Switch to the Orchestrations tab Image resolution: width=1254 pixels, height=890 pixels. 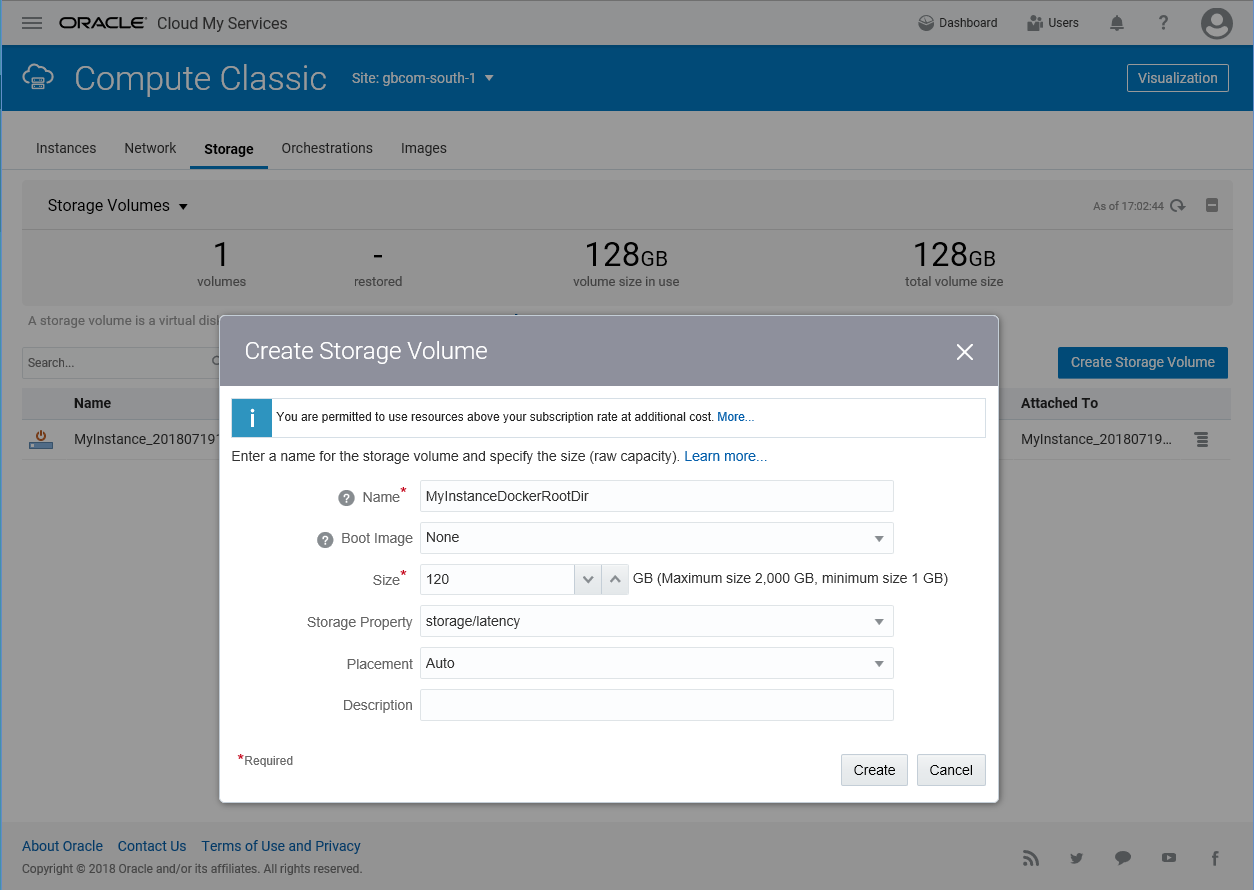327,148
